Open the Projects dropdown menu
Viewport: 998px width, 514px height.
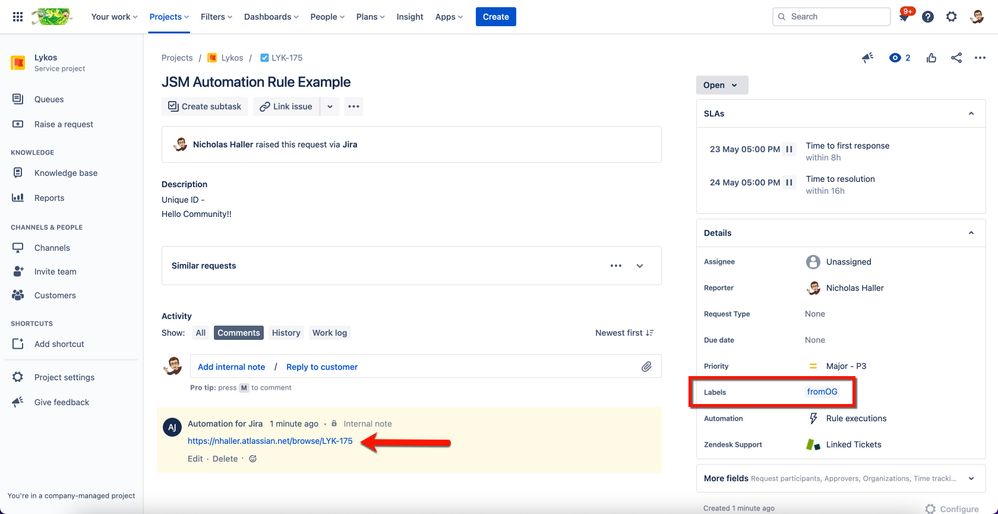point(169,17)
